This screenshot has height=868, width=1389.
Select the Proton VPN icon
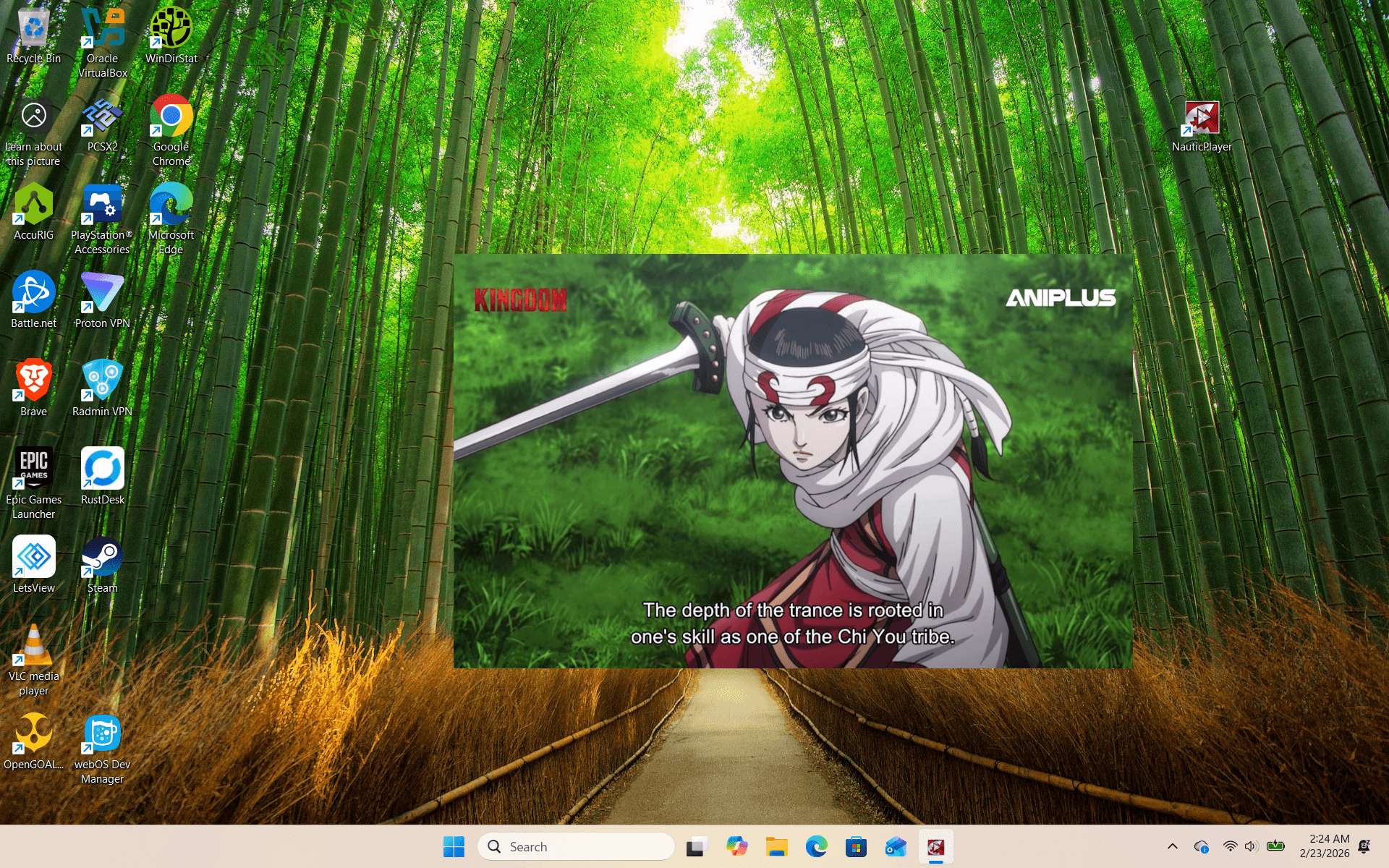pos(102,294)
